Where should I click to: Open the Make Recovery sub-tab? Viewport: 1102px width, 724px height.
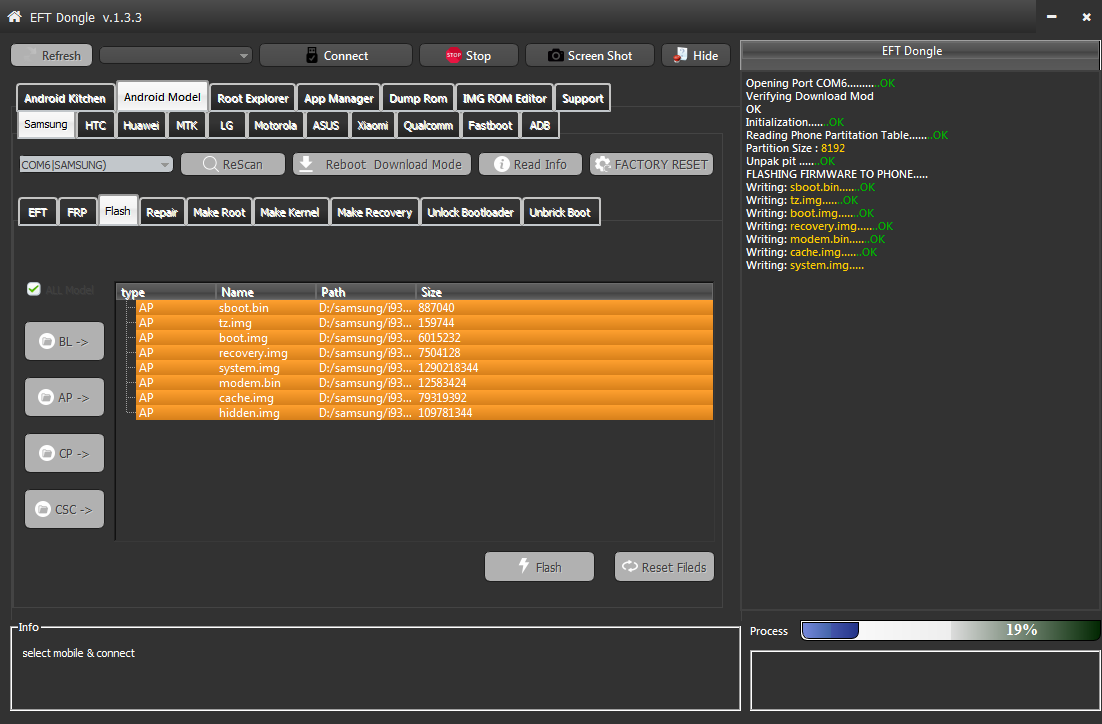coord(375,212)
